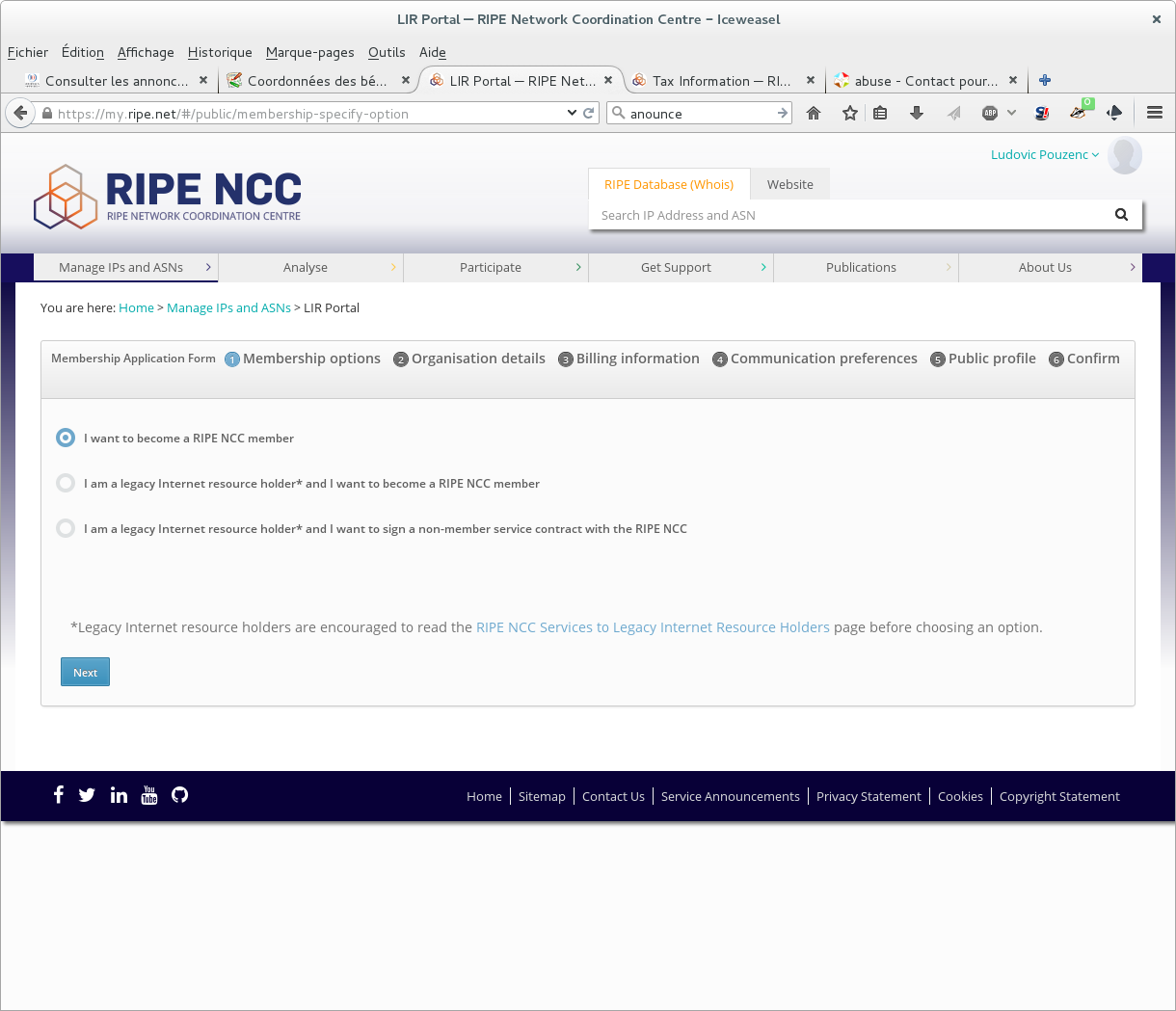Click the 'Search IP Address and ASN' field

[x=850, y=215]
